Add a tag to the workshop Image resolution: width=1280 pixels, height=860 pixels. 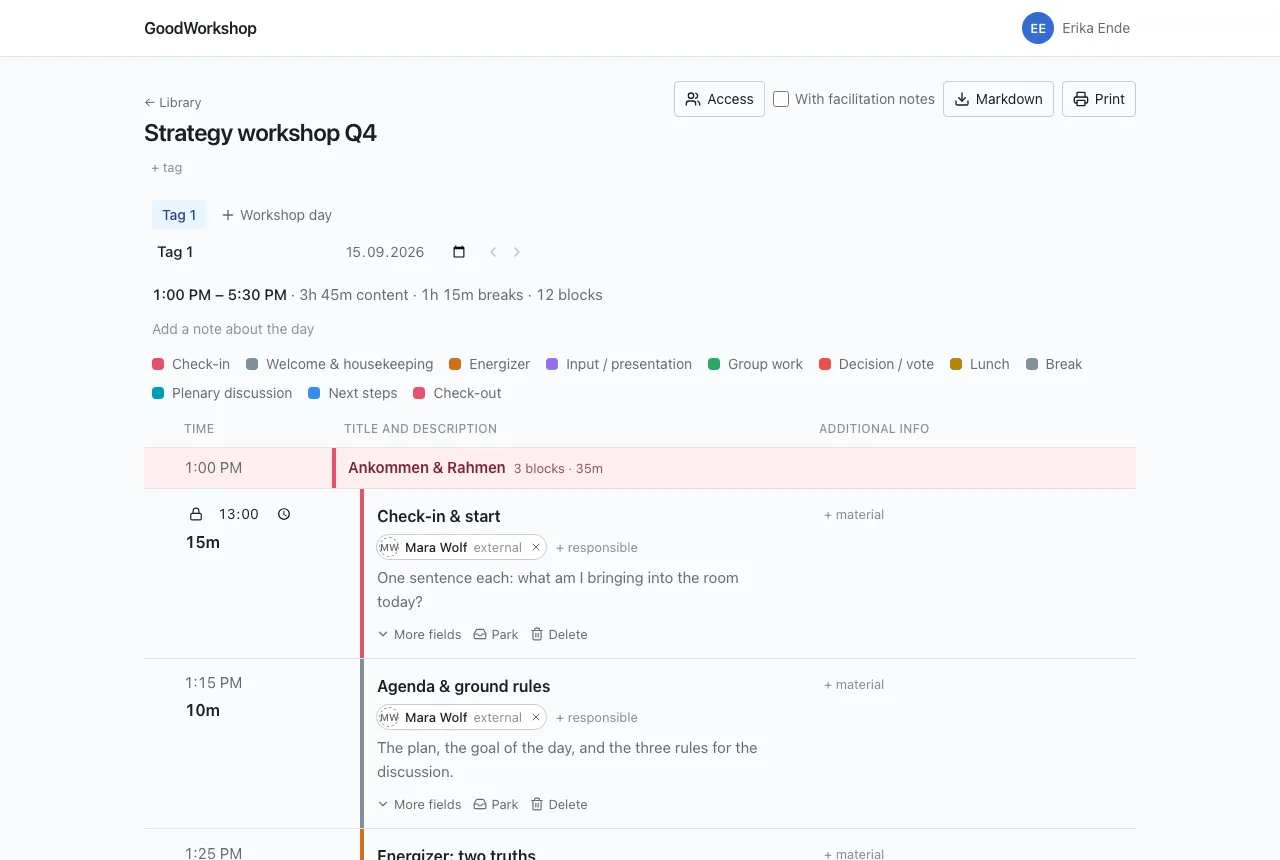click(x=167, y=168)
